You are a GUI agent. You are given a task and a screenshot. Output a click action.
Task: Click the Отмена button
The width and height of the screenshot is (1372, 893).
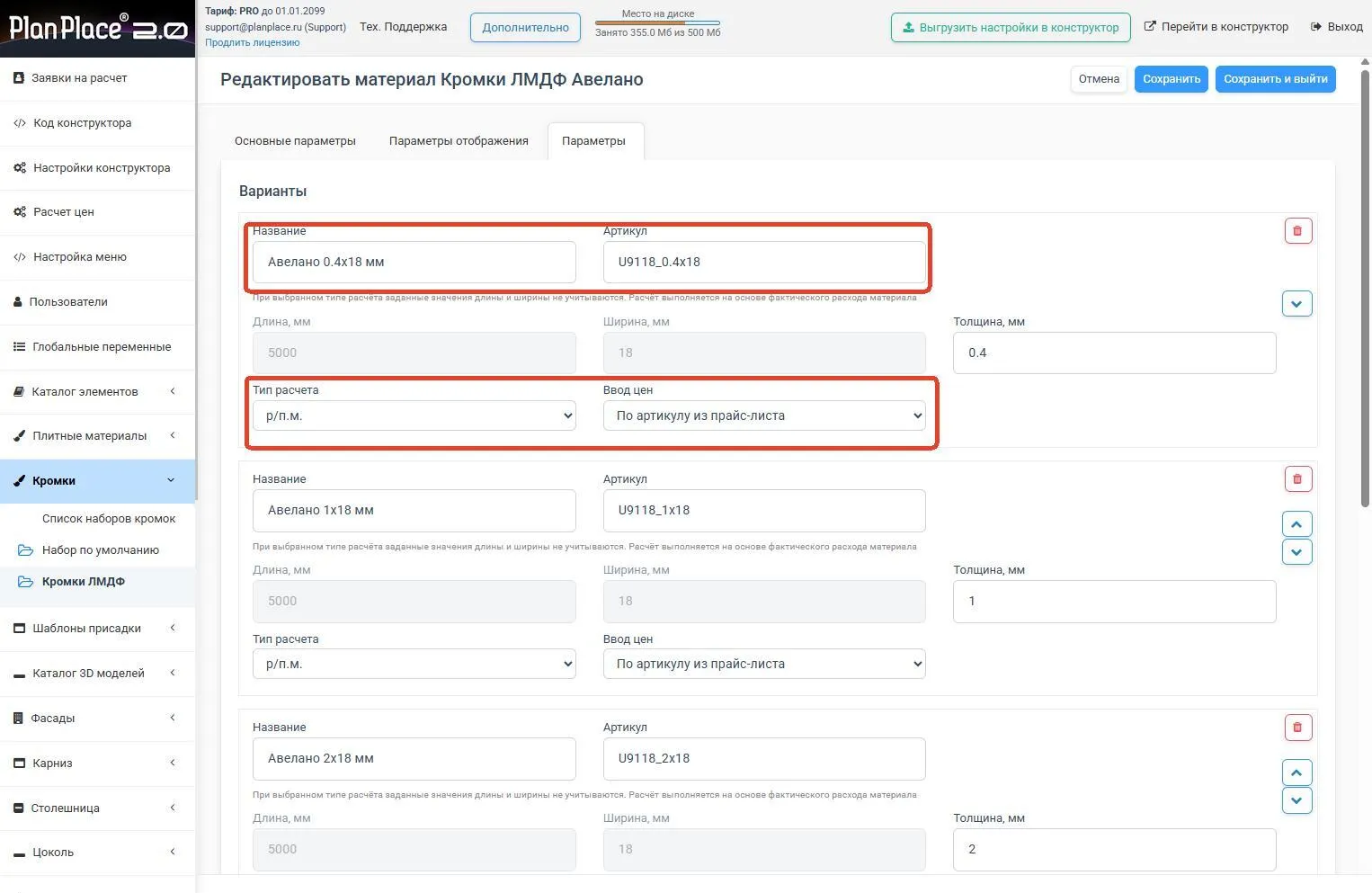click(x=1099, y=79)
